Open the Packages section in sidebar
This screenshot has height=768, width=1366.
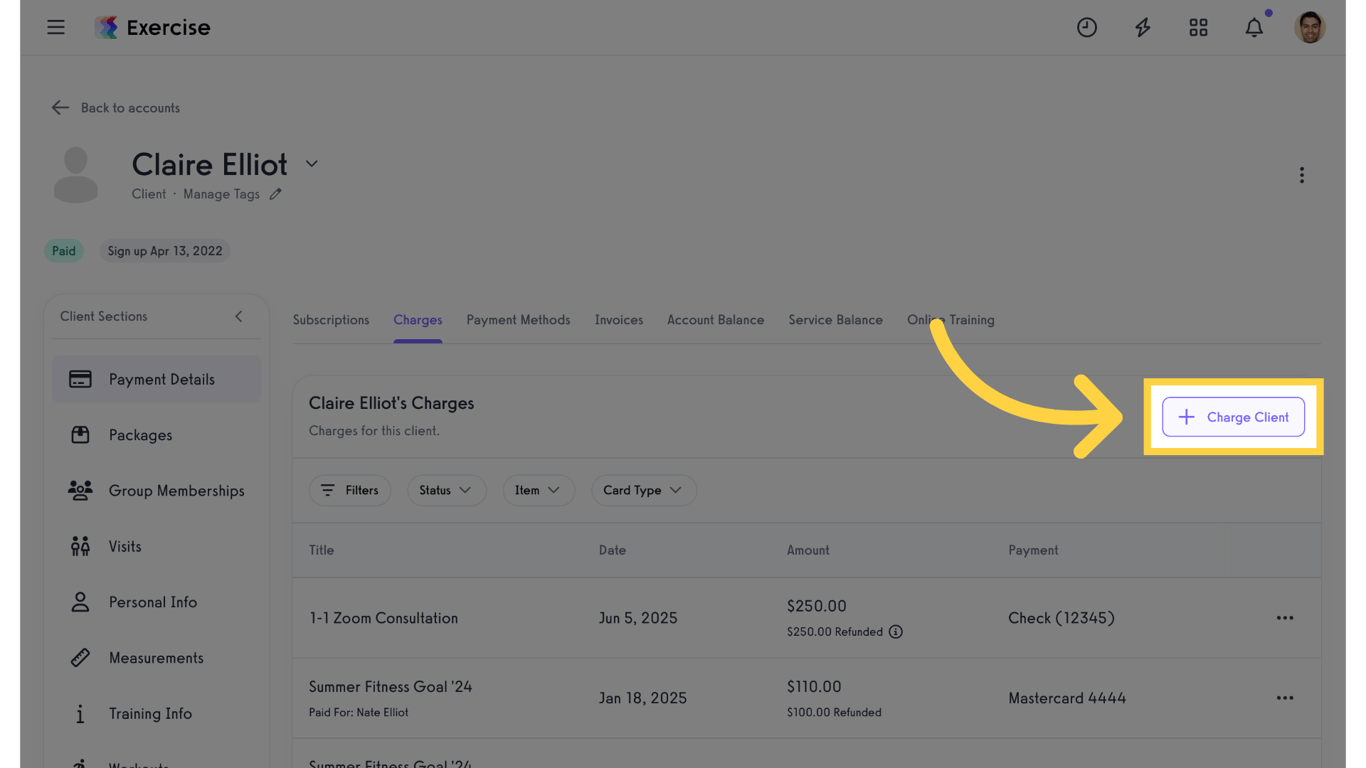point(140,434)
